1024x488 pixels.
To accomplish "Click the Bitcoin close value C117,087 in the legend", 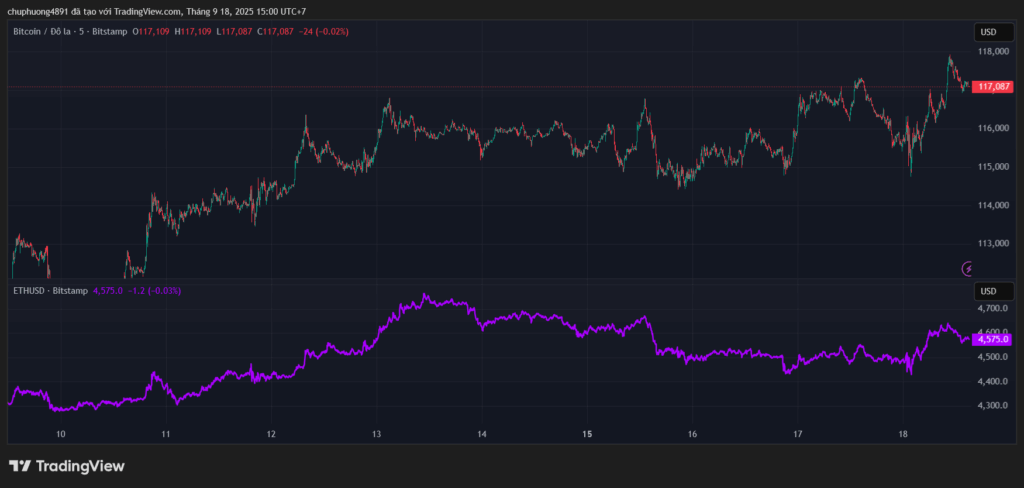I will pyautogui.click(x=276, y=32).
